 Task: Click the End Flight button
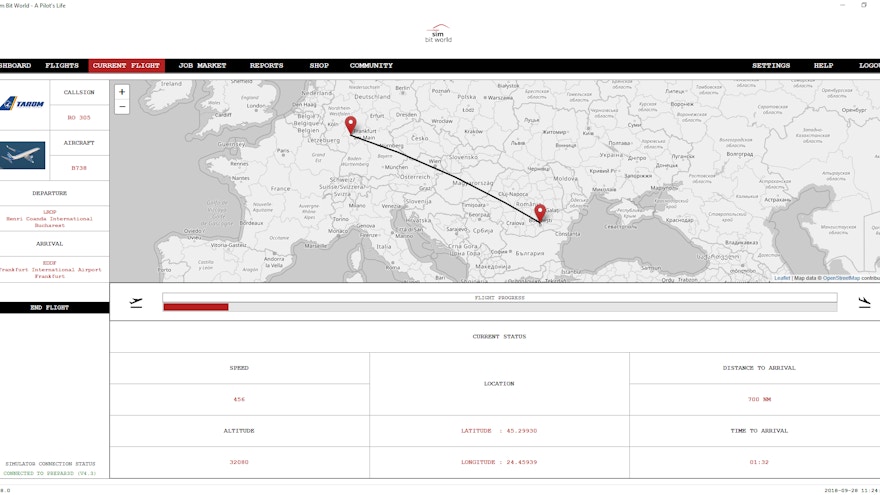pyautogui.click(x=54, y=308)
